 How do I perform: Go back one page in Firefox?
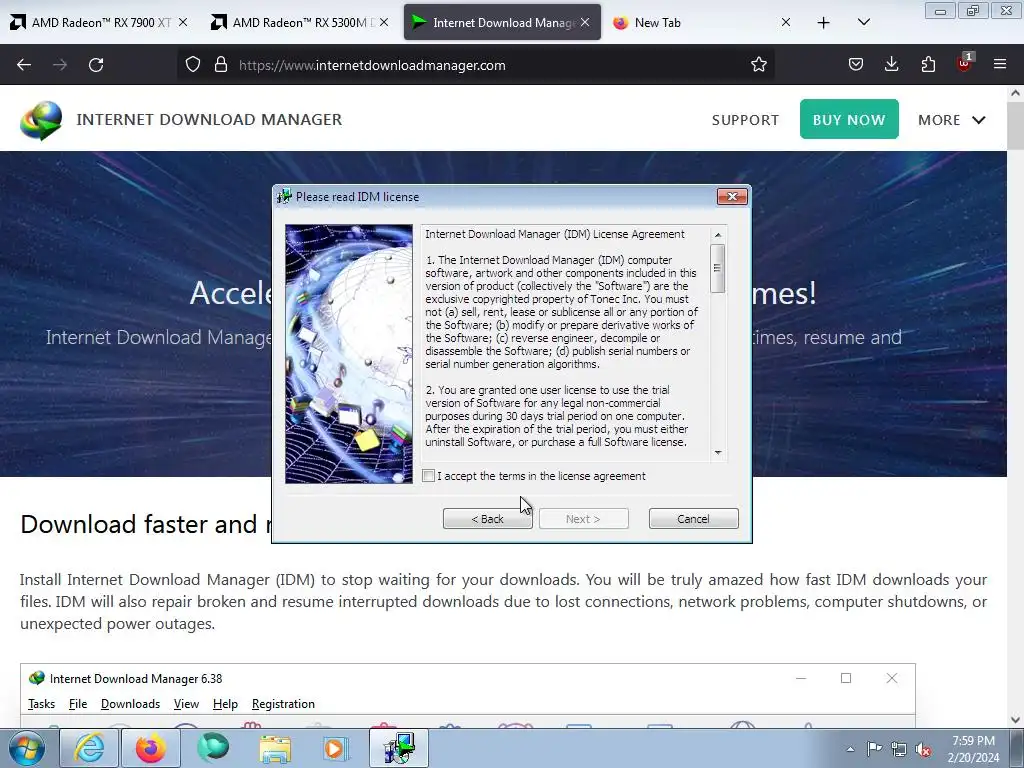coord(24,65)
